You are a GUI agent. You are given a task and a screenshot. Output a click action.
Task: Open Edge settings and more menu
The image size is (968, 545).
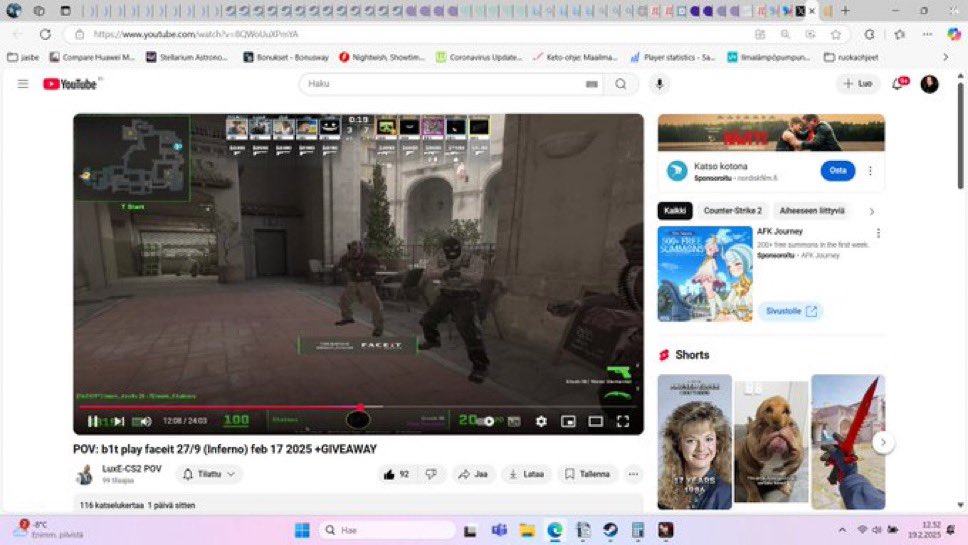[x=927, y=35]
